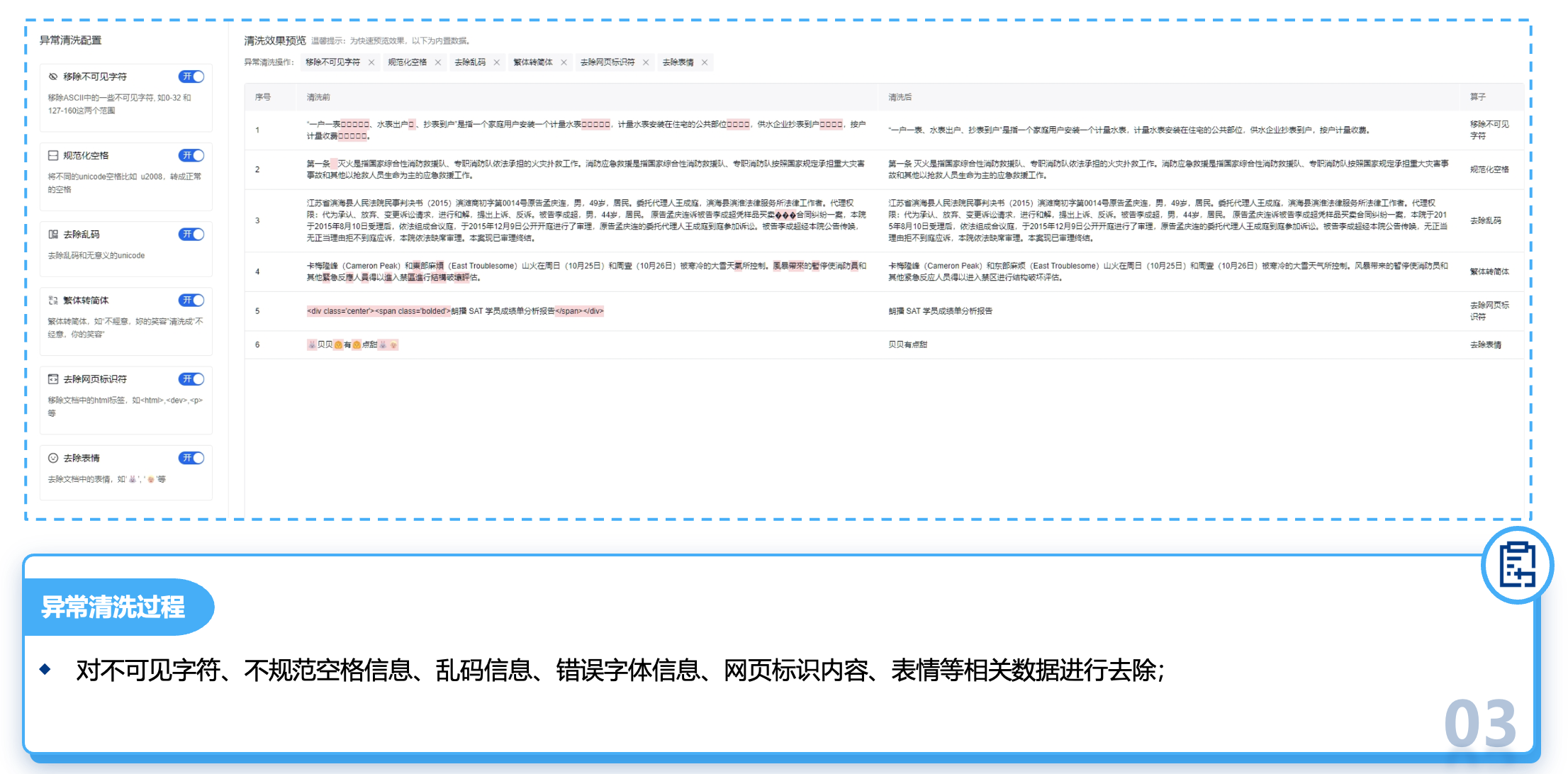Click sequence number 3 in table
1568x774 pixels.
coord(257,220)
